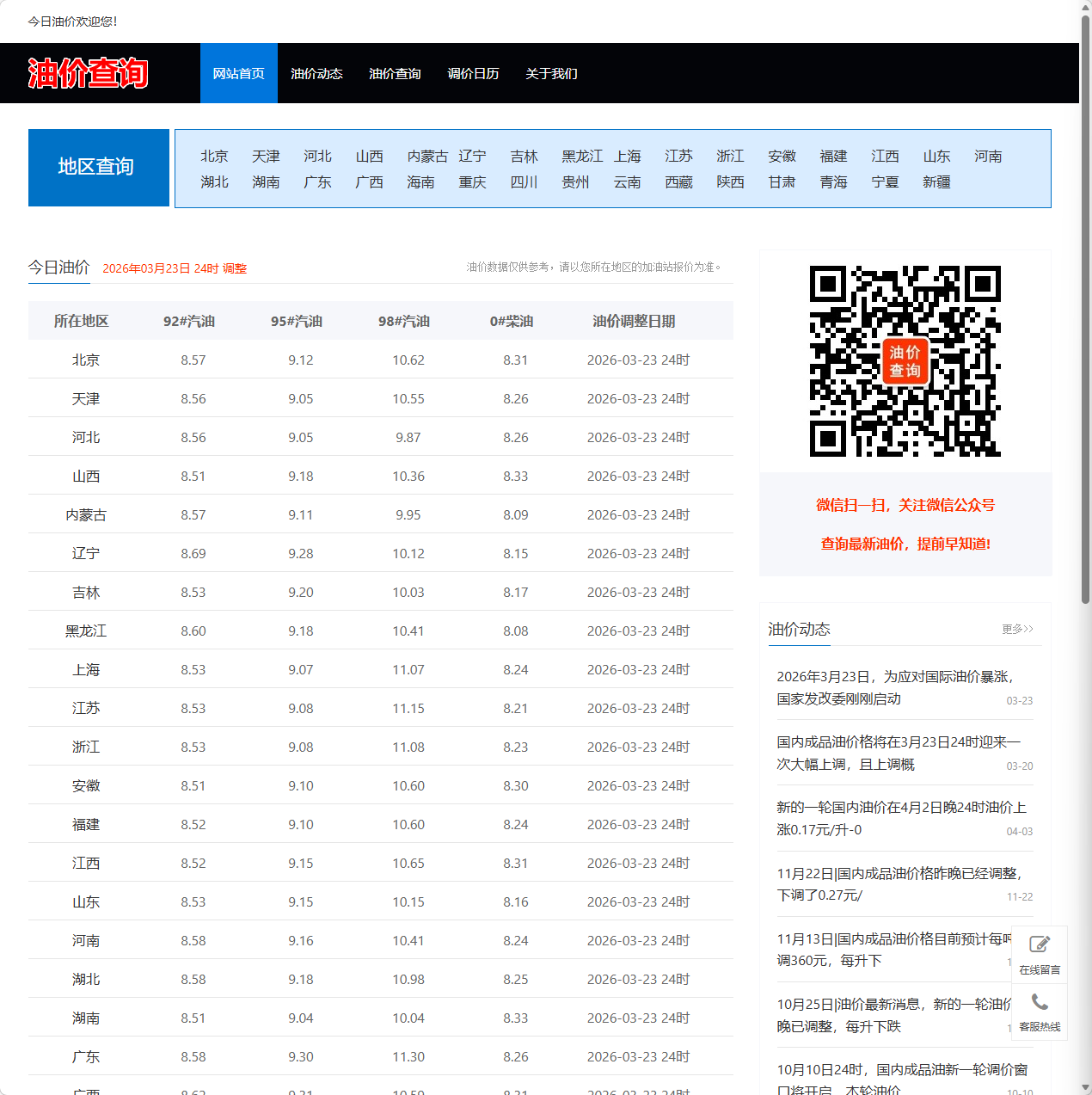Click the WeChat QR code image

pos(905,361)
